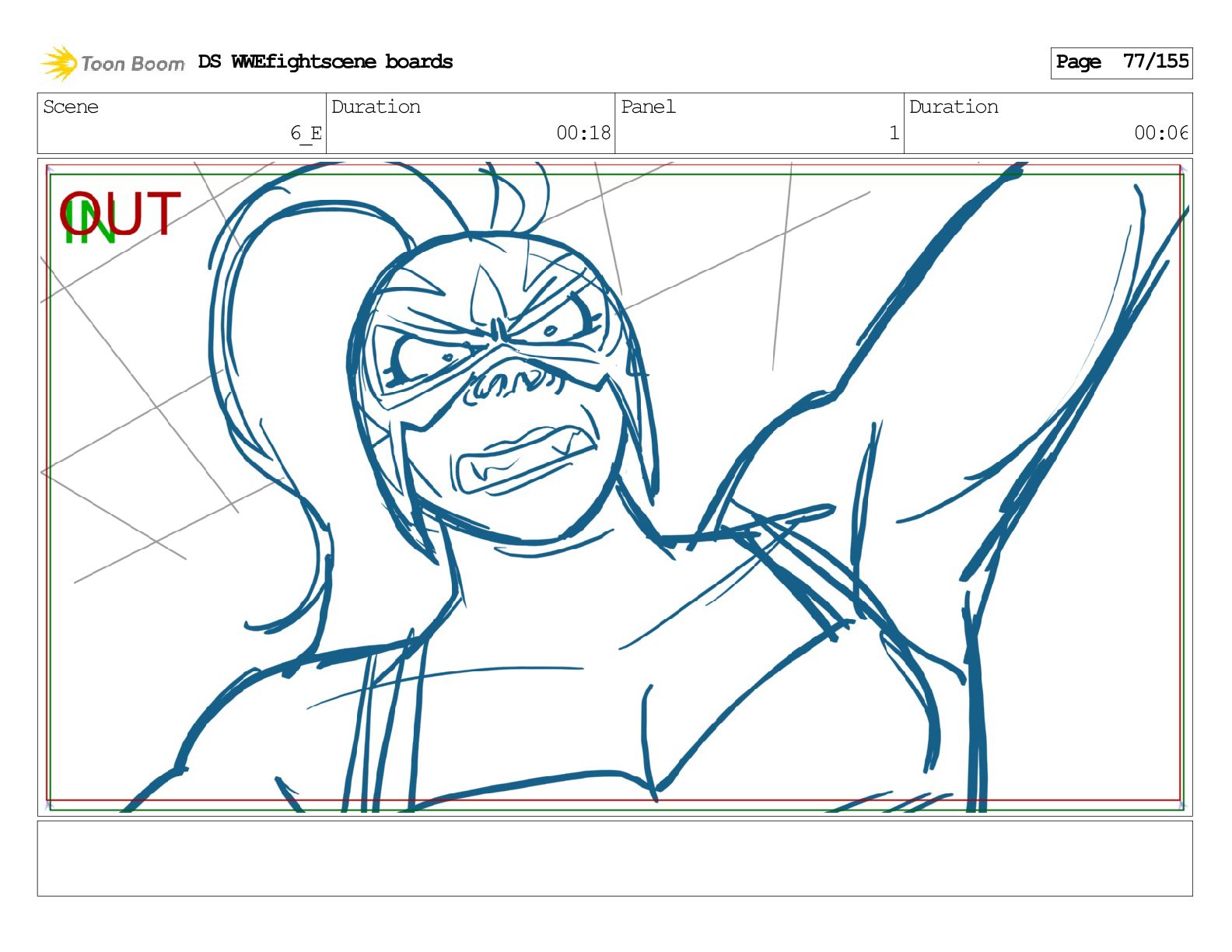The height and width of the screenshot is (952, 1232).
Task: Click the 'Duration' label beside Scene
Action: tap(376, 107)
